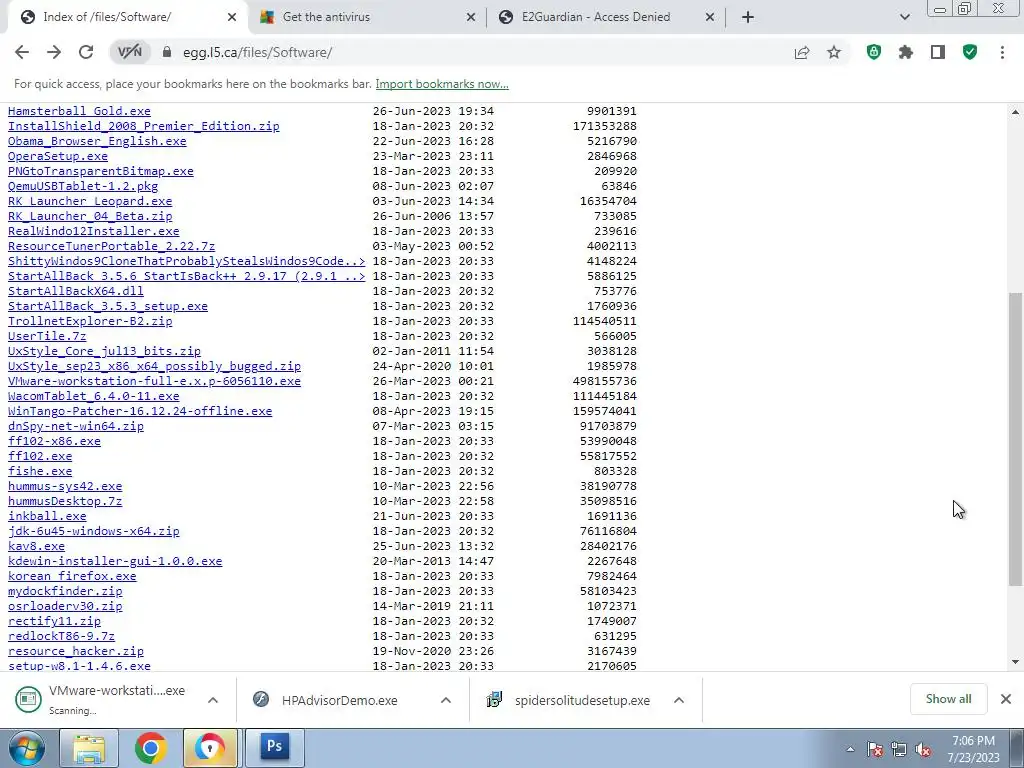Click the scrollbar down arrow
The height and width of the screenshot is (768, 1024).
tap(1015, 662)
